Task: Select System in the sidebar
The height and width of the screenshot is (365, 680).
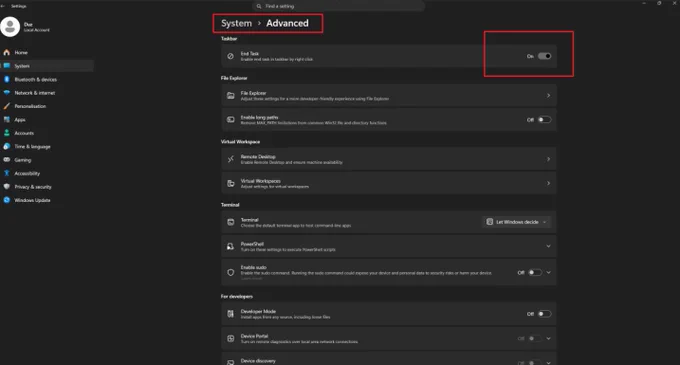Action: coord(47,66)
